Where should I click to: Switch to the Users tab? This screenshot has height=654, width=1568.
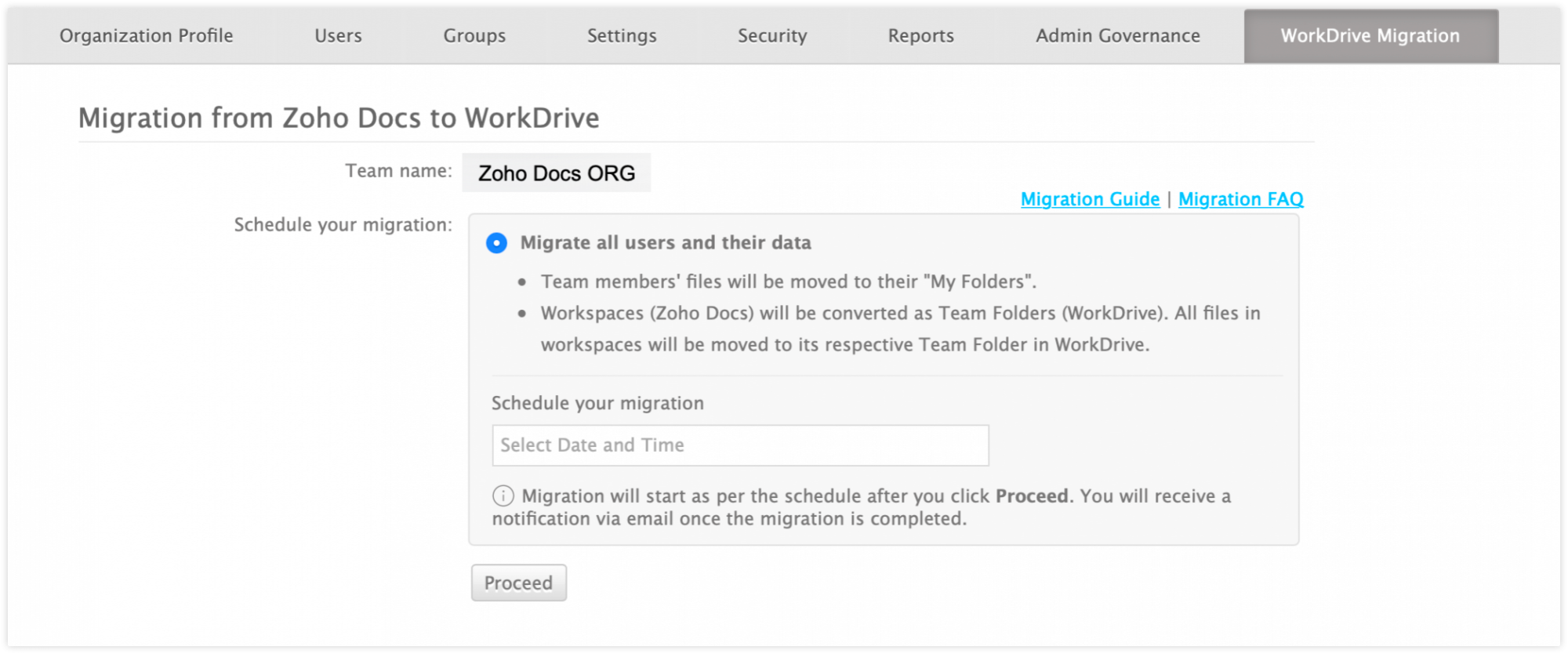tap(337, 35)
